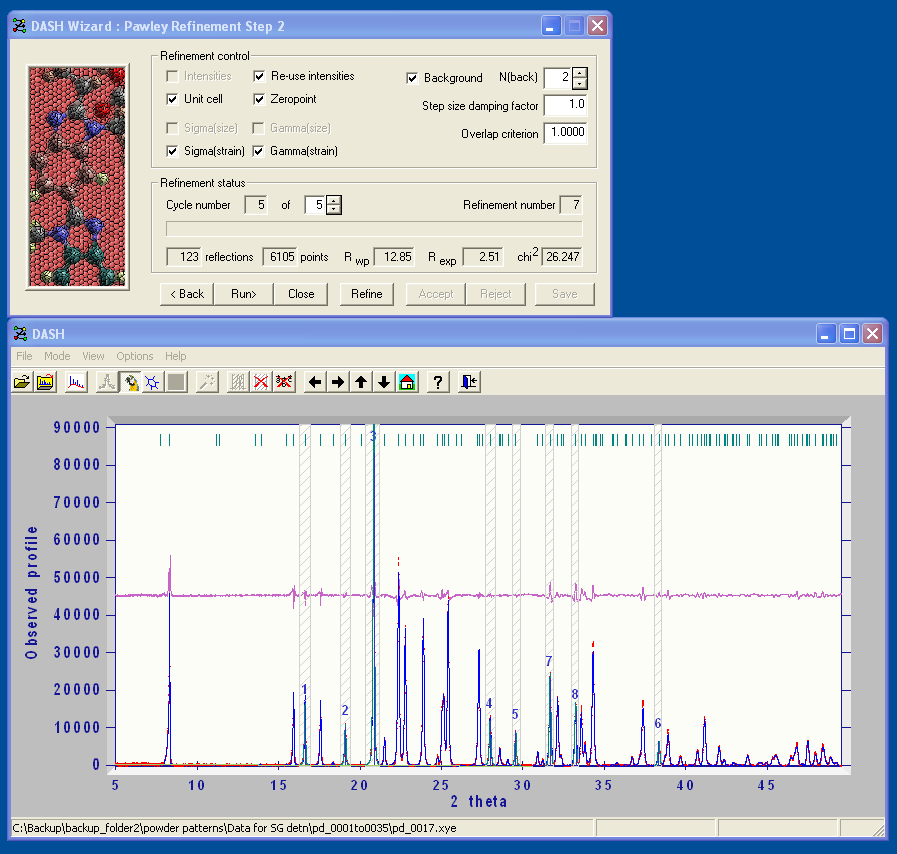Viewport: 897px width, 854px height.
Task: Click the total cycles number field
Action: [x=315, y=205]
